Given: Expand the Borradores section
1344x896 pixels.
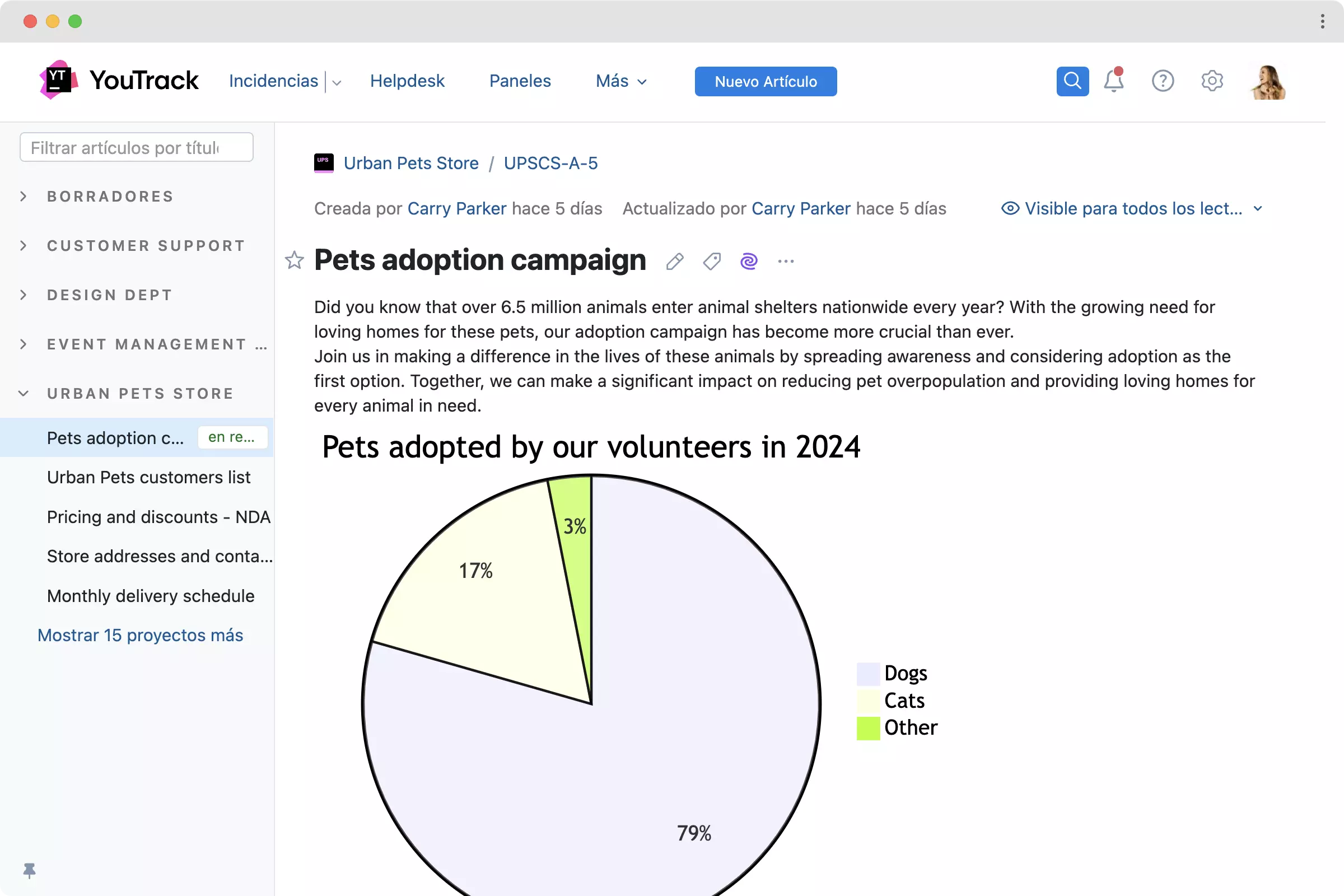Looking at the screenshot, I should point(24,197).
